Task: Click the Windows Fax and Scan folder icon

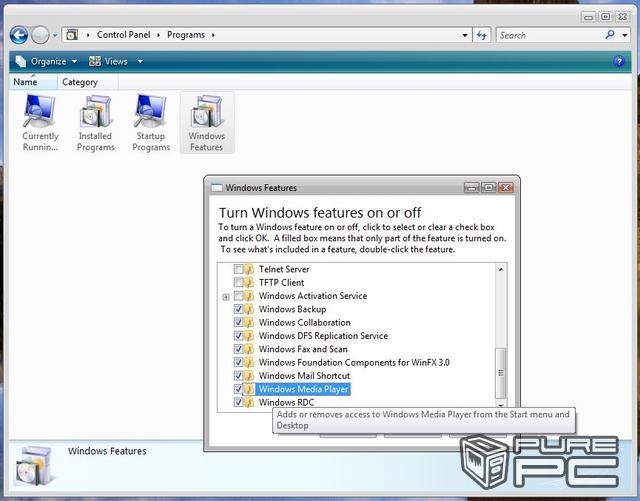Action: pyautogui.click(x=249, y=349)
